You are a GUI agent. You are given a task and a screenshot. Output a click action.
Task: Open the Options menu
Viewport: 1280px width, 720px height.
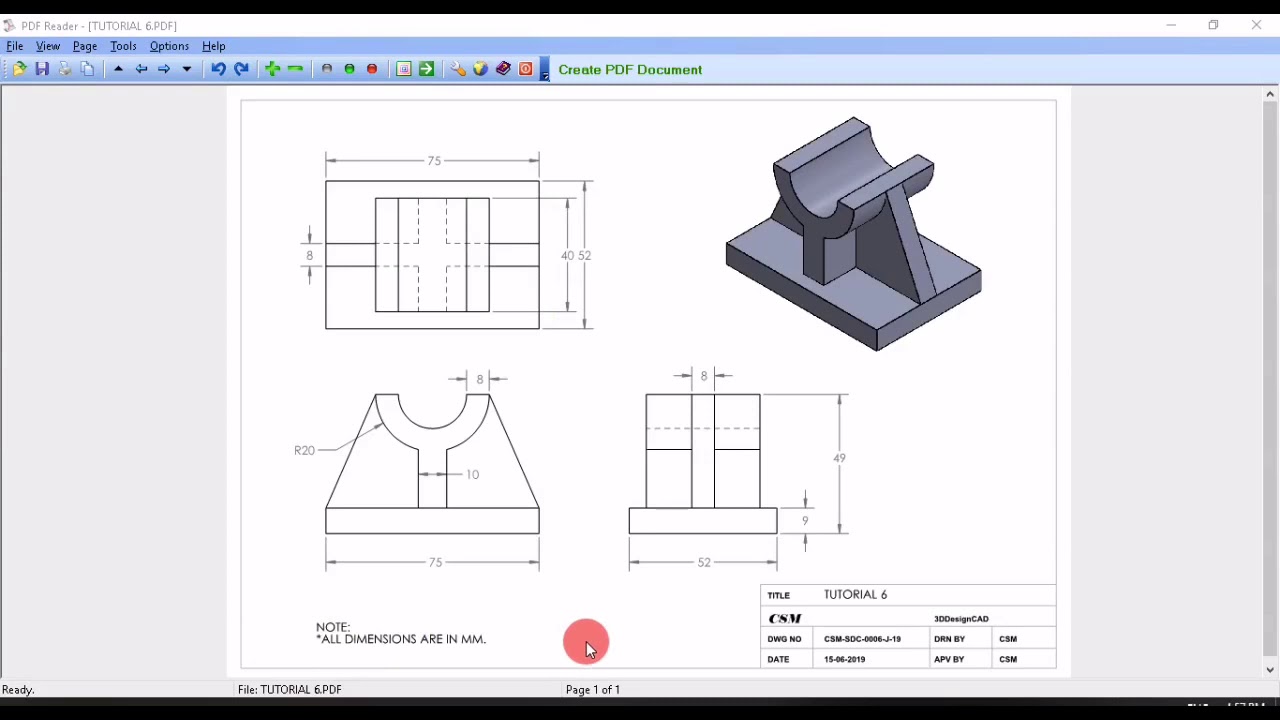[x=169, y=46]
